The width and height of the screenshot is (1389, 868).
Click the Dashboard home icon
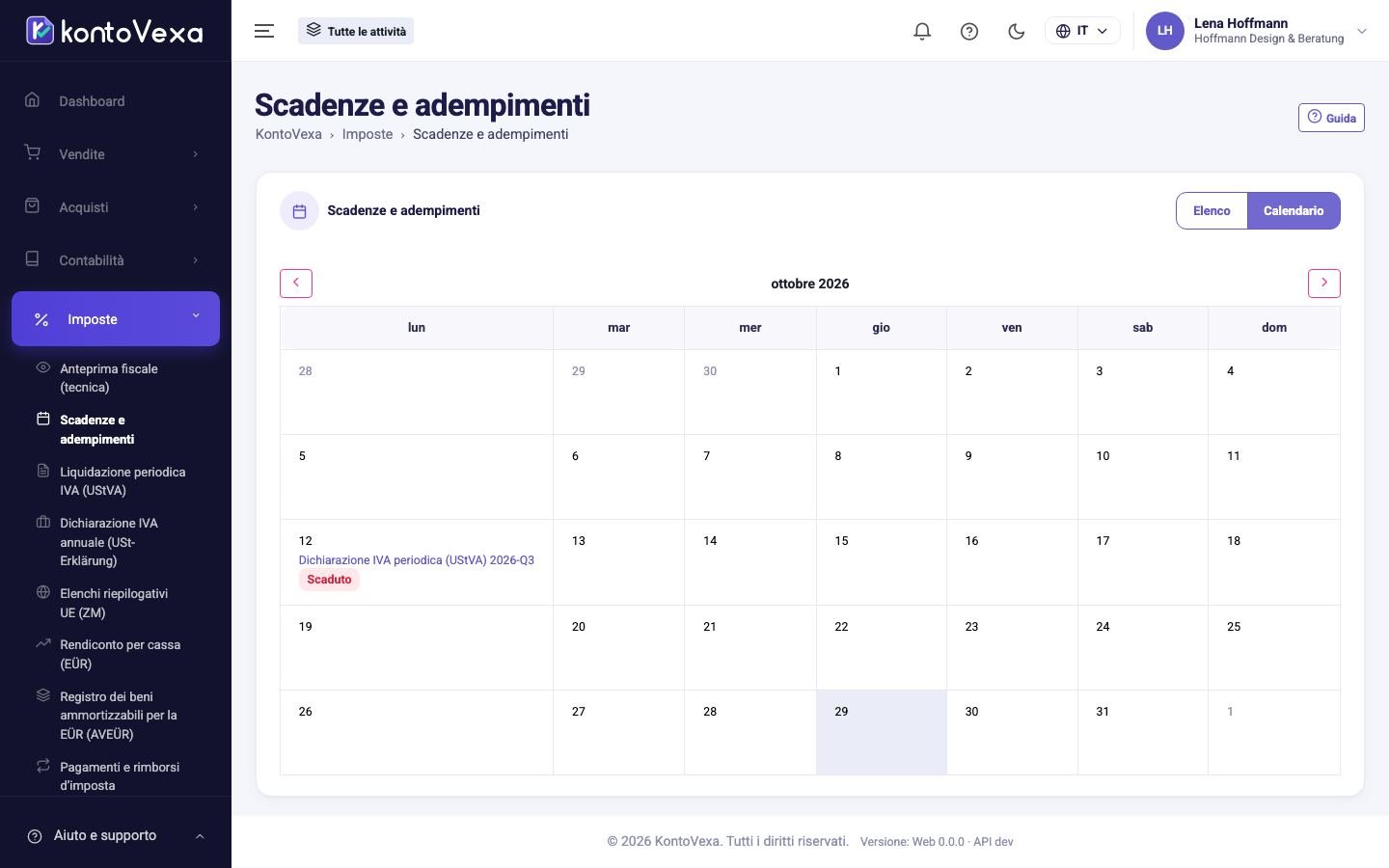[32, 99]
